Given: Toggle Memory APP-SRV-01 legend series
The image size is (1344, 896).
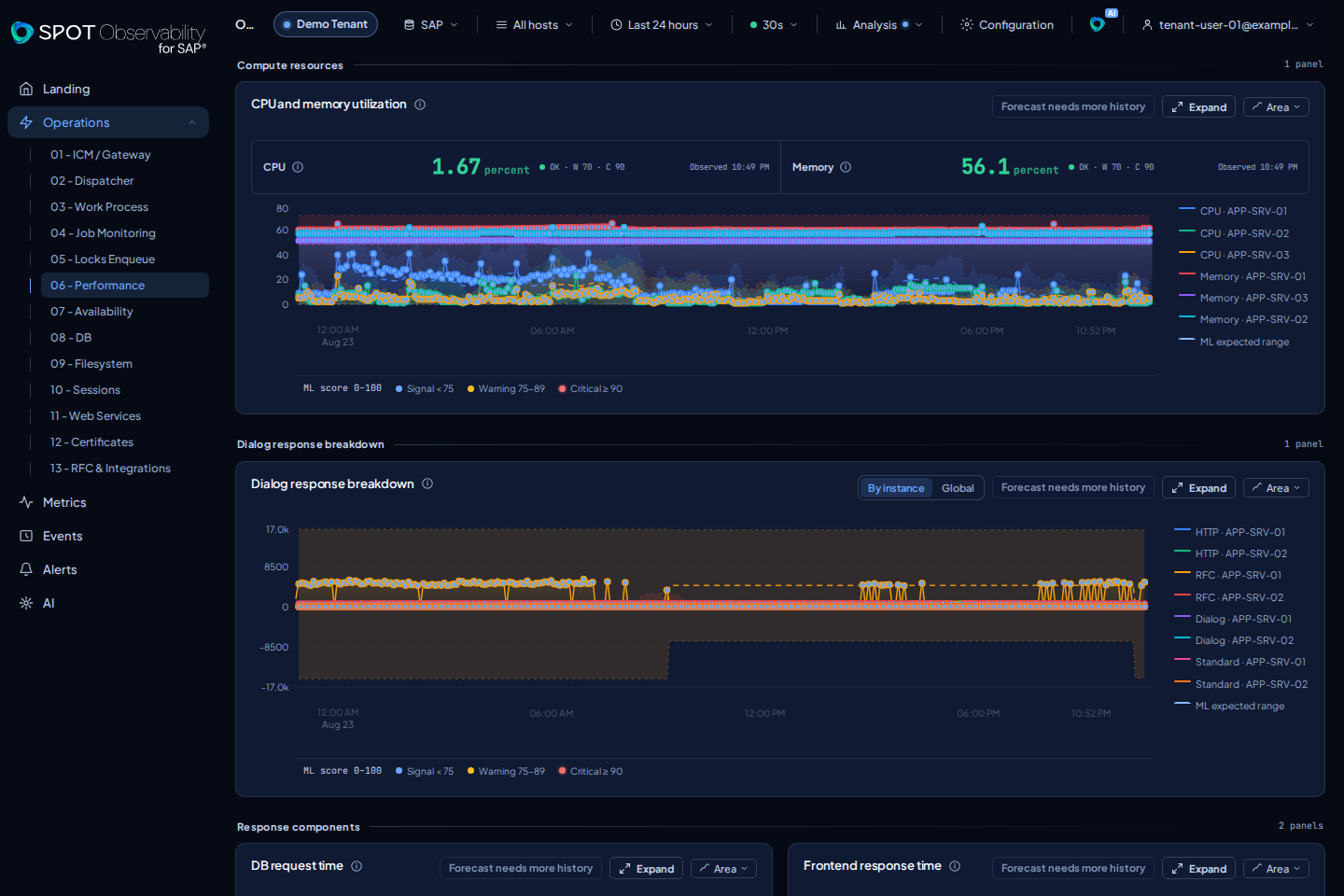Looking at the screenshot, I should pos(1242,276).
